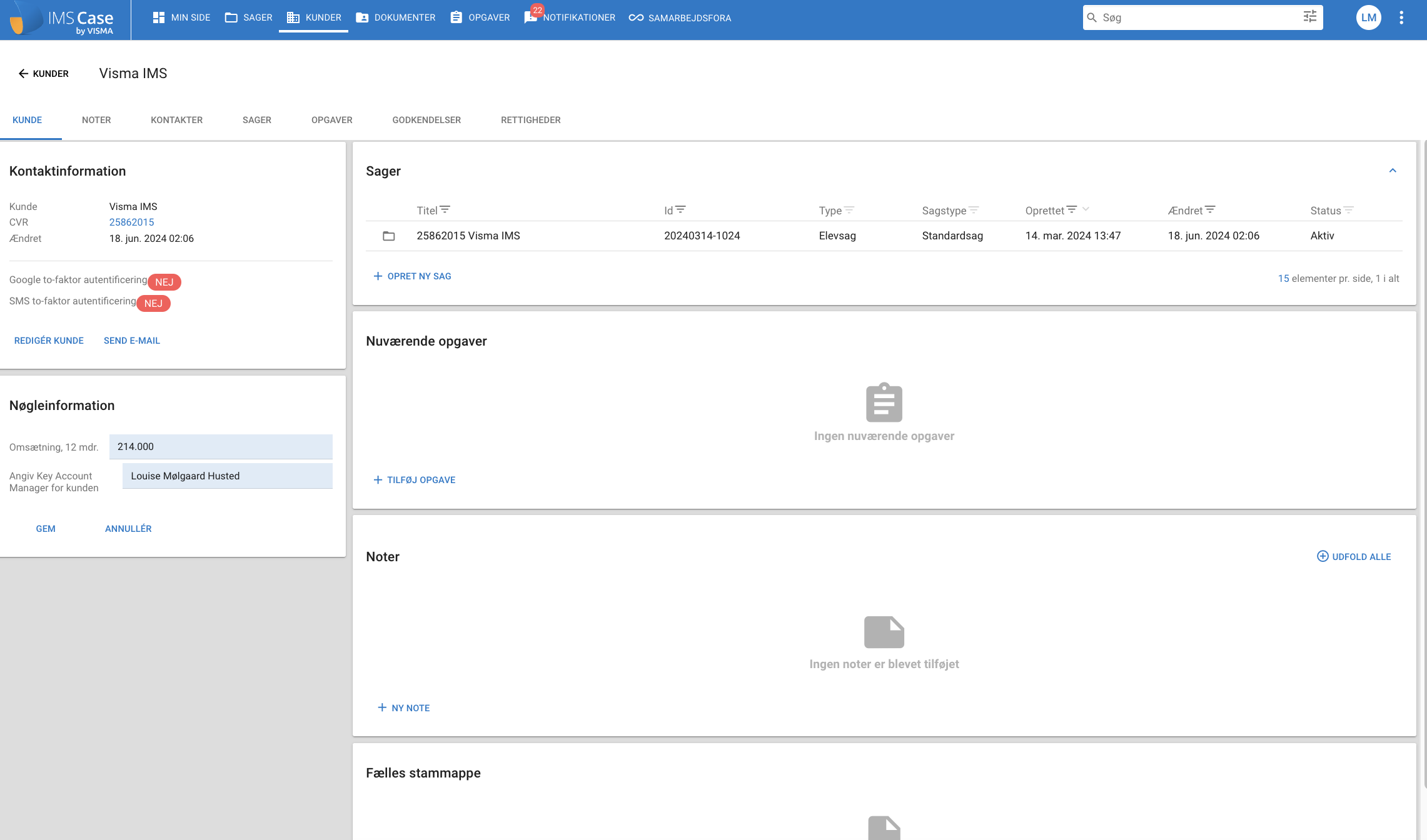Click the Standardsag cell
Viewport: 1427px width, 840px height.
point(952,236)
